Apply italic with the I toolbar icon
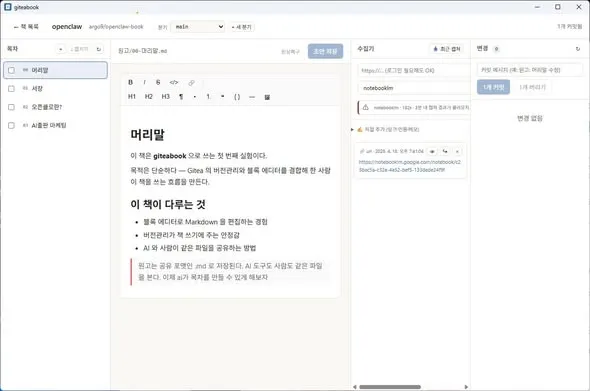Viewport: 590px width, 391px height. tap(144, 82)
